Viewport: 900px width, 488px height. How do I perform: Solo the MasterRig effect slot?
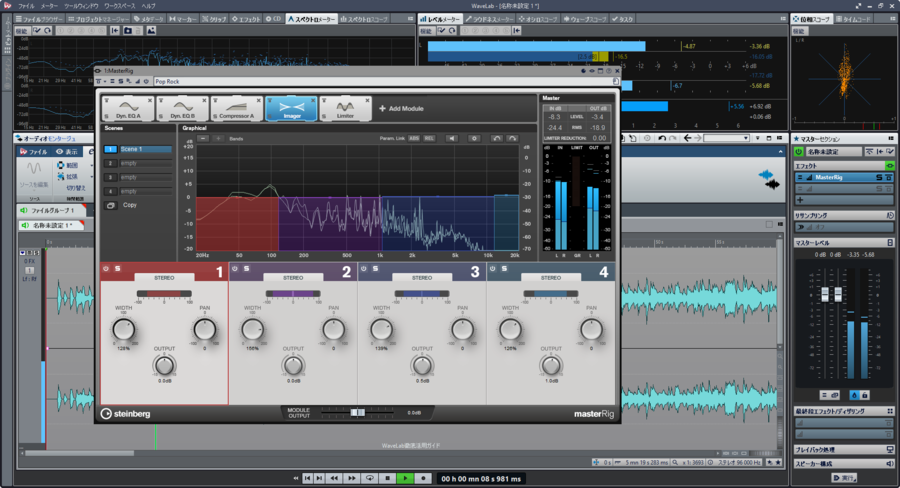point(879,177)
